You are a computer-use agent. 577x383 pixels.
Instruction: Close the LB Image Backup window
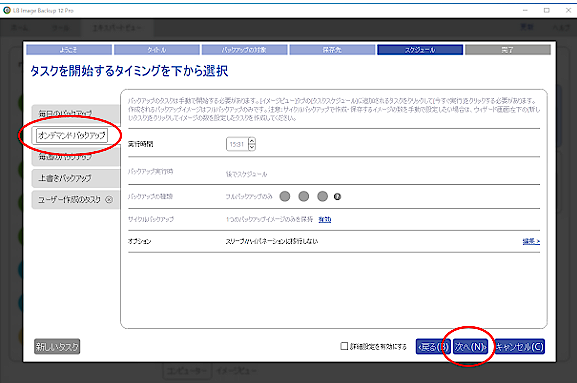tap(568, 10)
